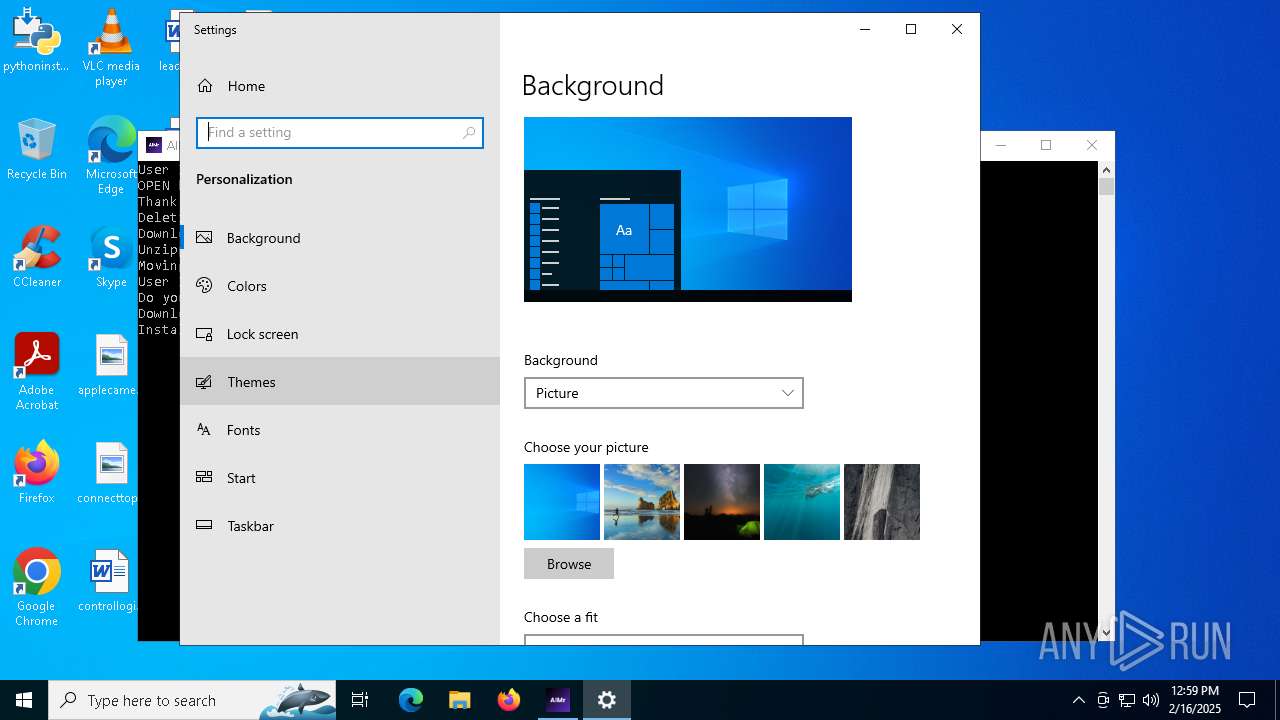Open the pythoninst desktop icon
This screenshot has height=720, width=1280.
tap(36, 40)
